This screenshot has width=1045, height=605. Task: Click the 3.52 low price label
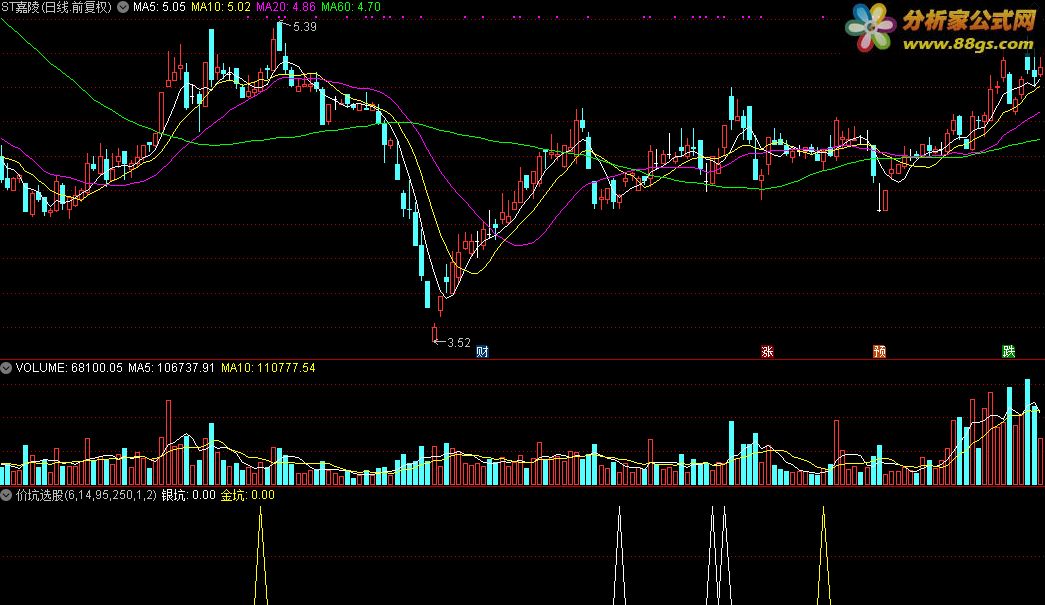[x=459, y=343]
